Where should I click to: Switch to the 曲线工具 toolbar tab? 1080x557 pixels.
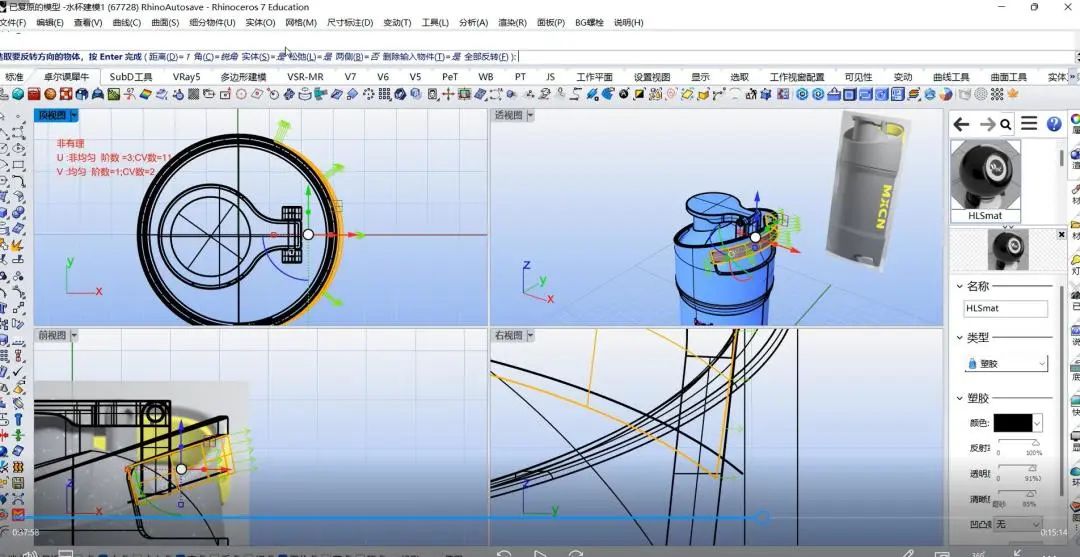point(951,77)
